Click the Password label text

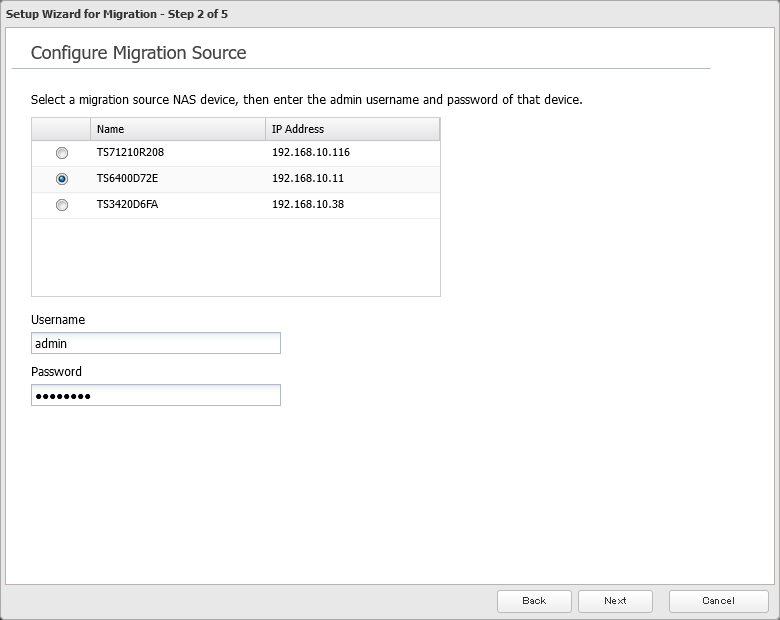56,372
